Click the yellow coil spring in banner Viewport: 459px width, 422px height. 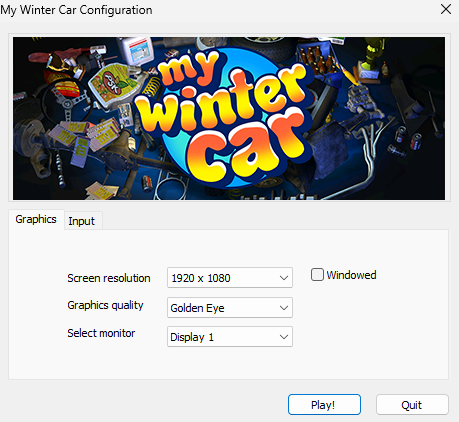coord(152,87)
